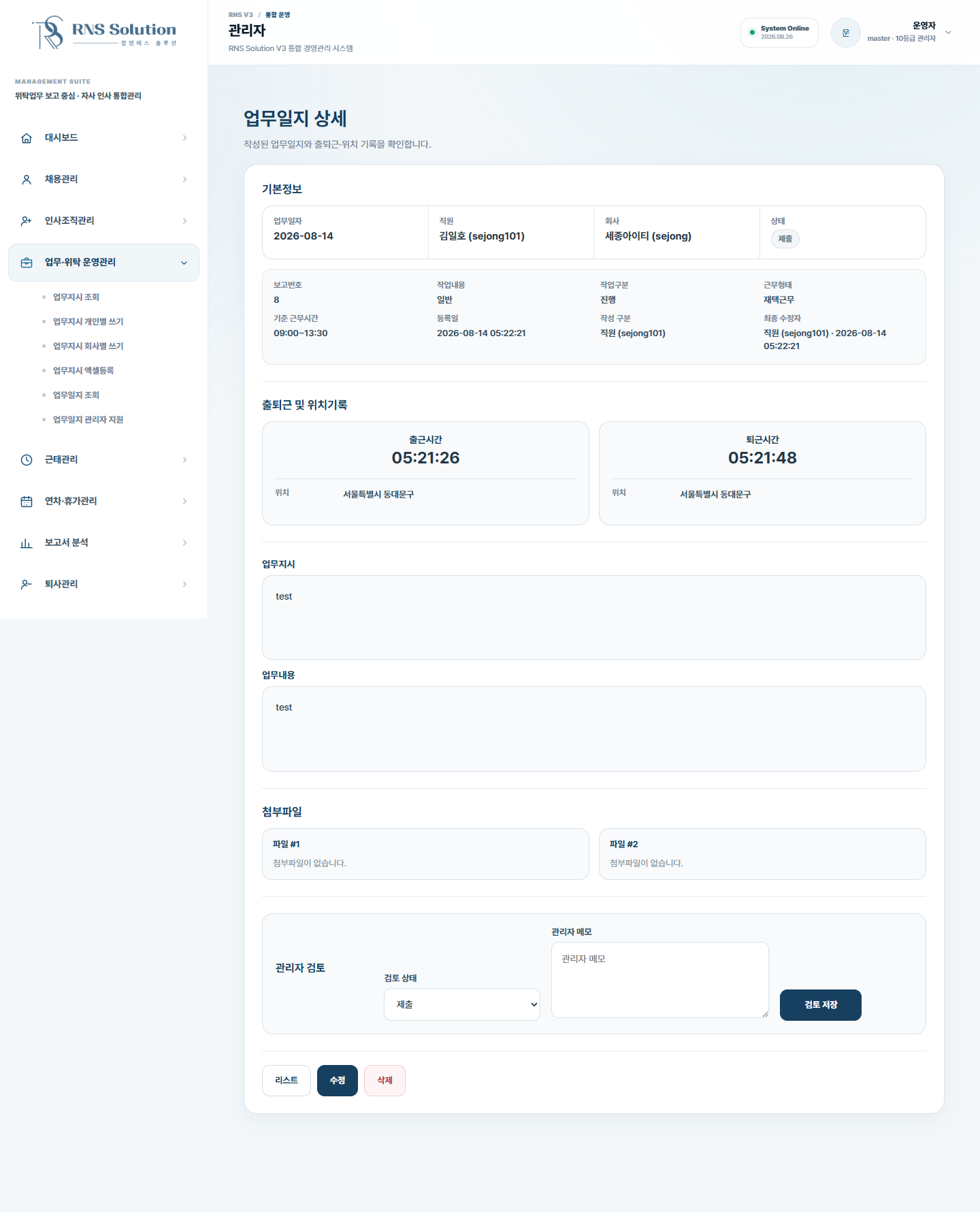Click the 업무·위탁 운영관리 briefcase icon
Image resolution: width=980 pixels, height=1212 pixels.
click(x=27, y=263)
